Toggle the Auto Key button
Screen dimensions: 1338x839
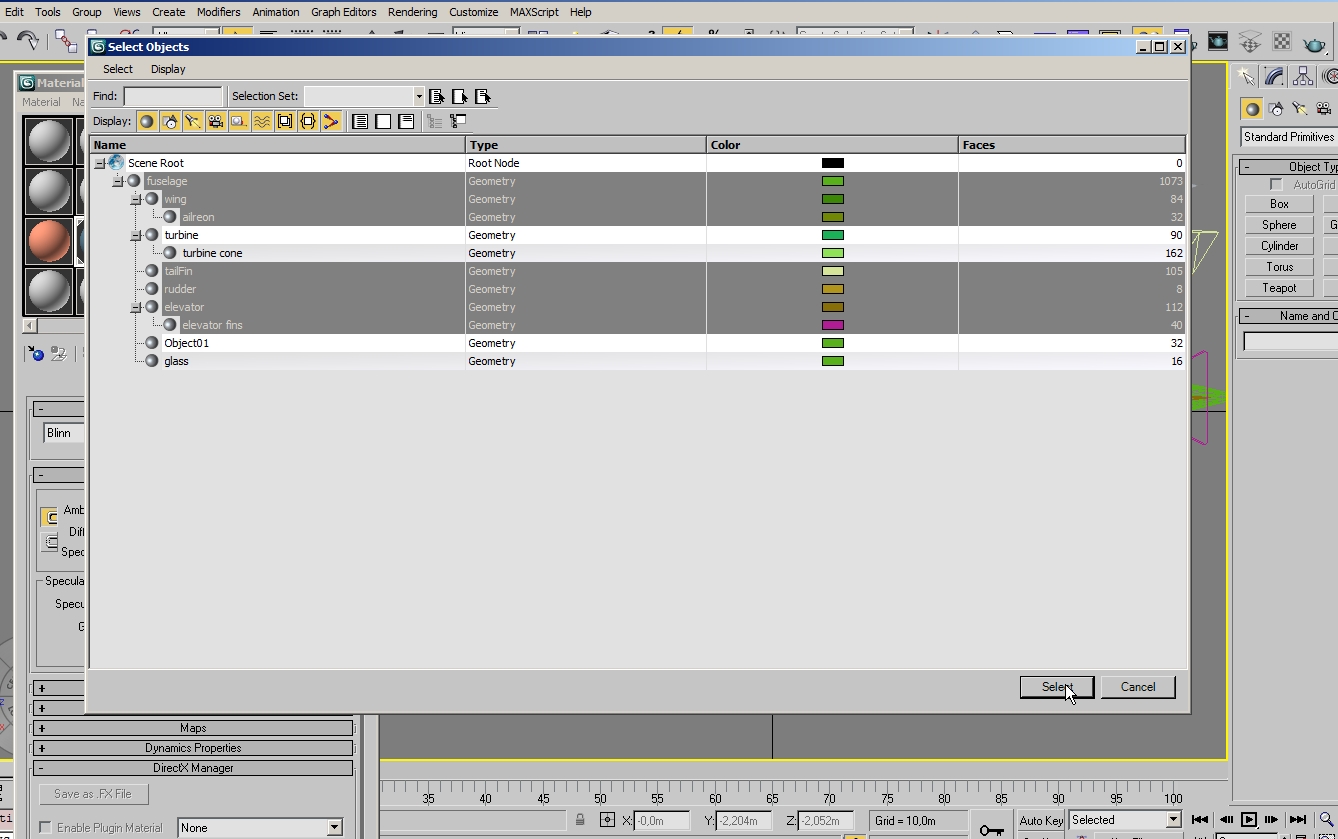1040,821
